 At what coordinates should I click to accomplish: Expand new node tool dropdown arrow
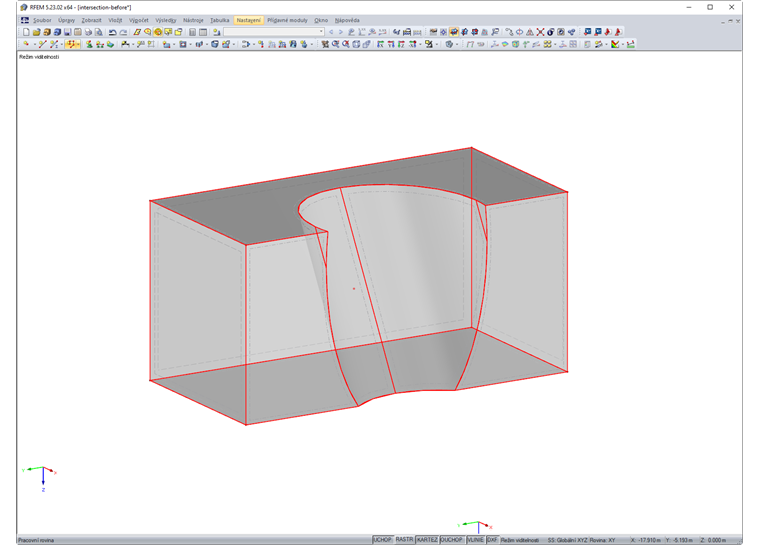[x=34, y=44]
